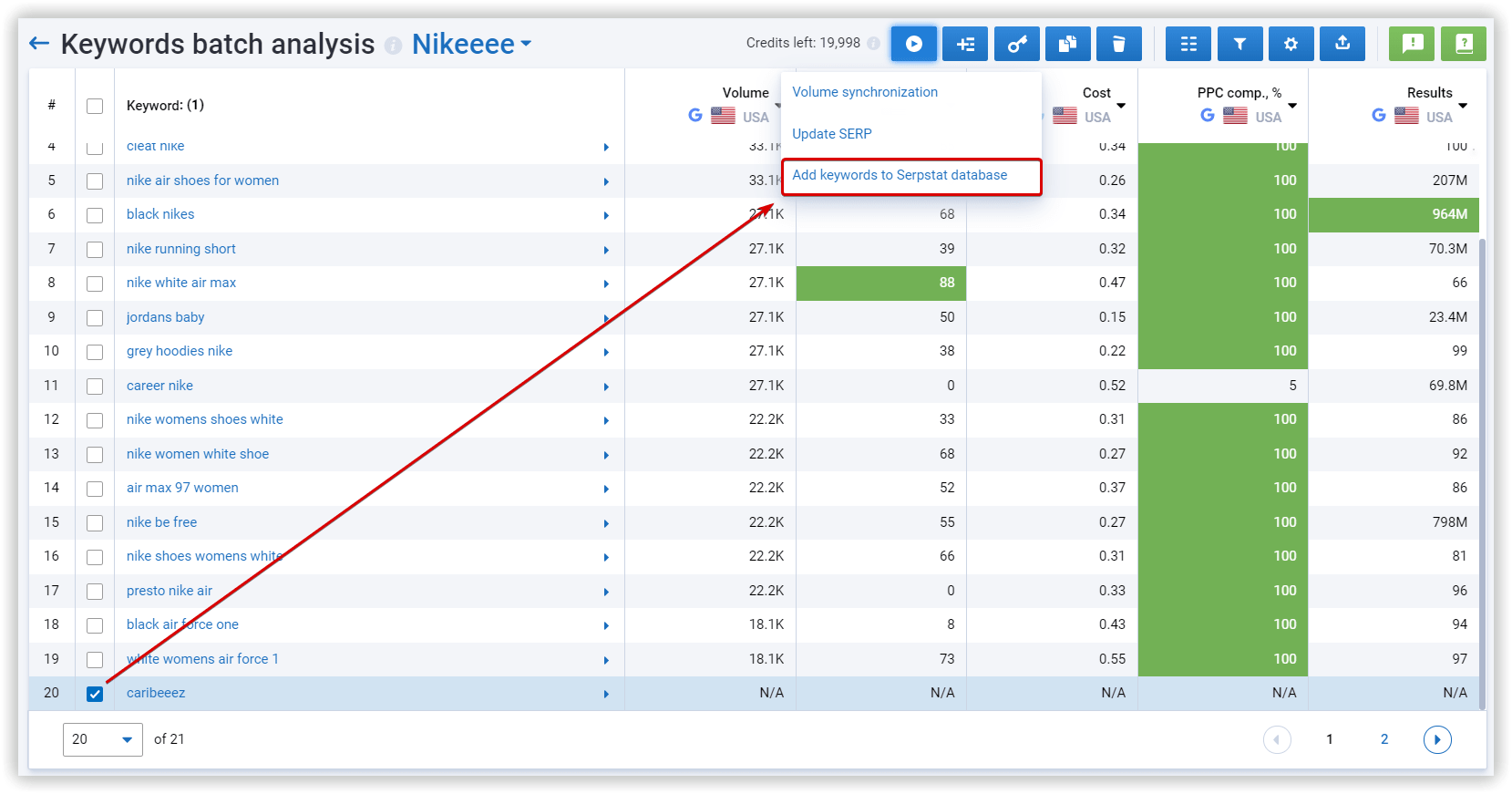Check the box for black nikes
Screen dimensions: 1512x794
pos(95,215)
